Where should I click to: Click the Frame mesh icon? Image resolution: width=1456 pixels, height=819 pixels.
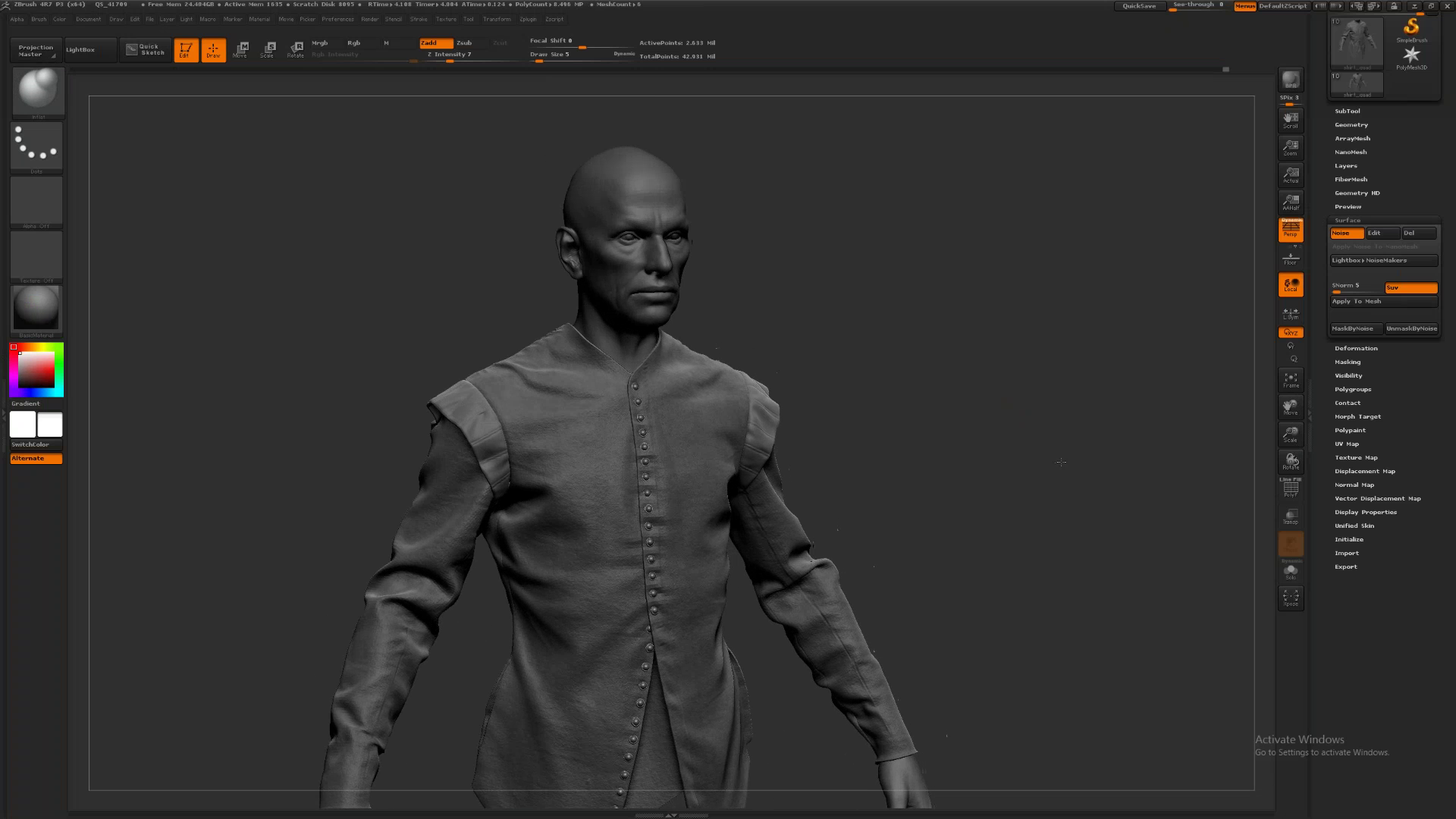1290,379
